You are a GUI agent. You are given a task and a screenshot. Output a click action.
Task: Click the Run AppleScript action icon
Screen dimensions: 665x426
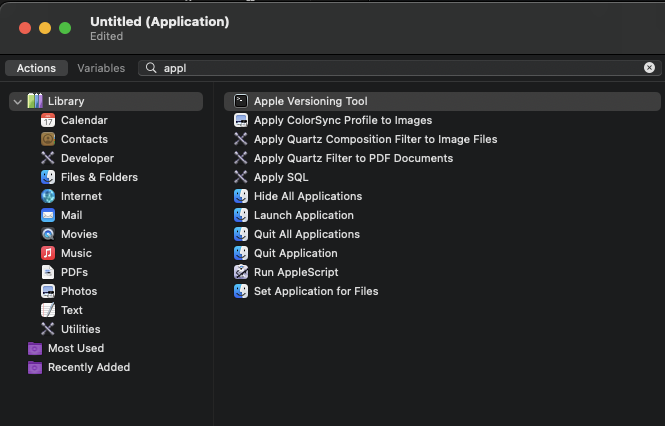pos(241,272)
